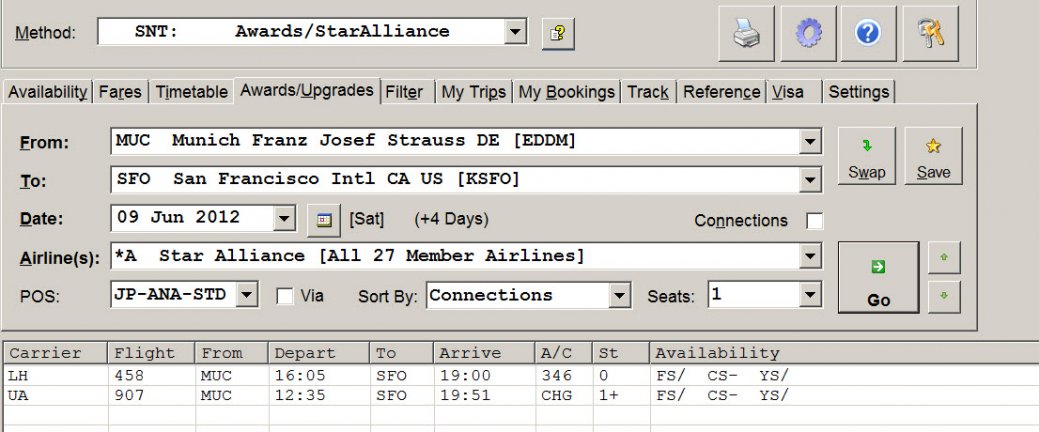Open the My Bookings tab
1039x432 pixels.
pos(566,92)
